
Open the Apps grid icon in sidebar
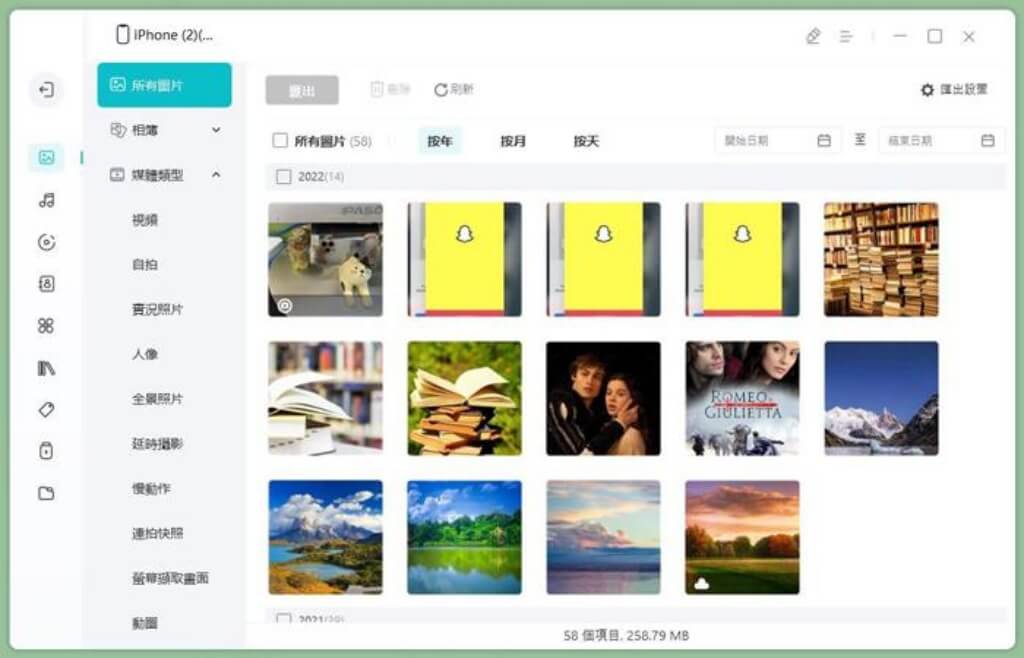click(46, 326)
